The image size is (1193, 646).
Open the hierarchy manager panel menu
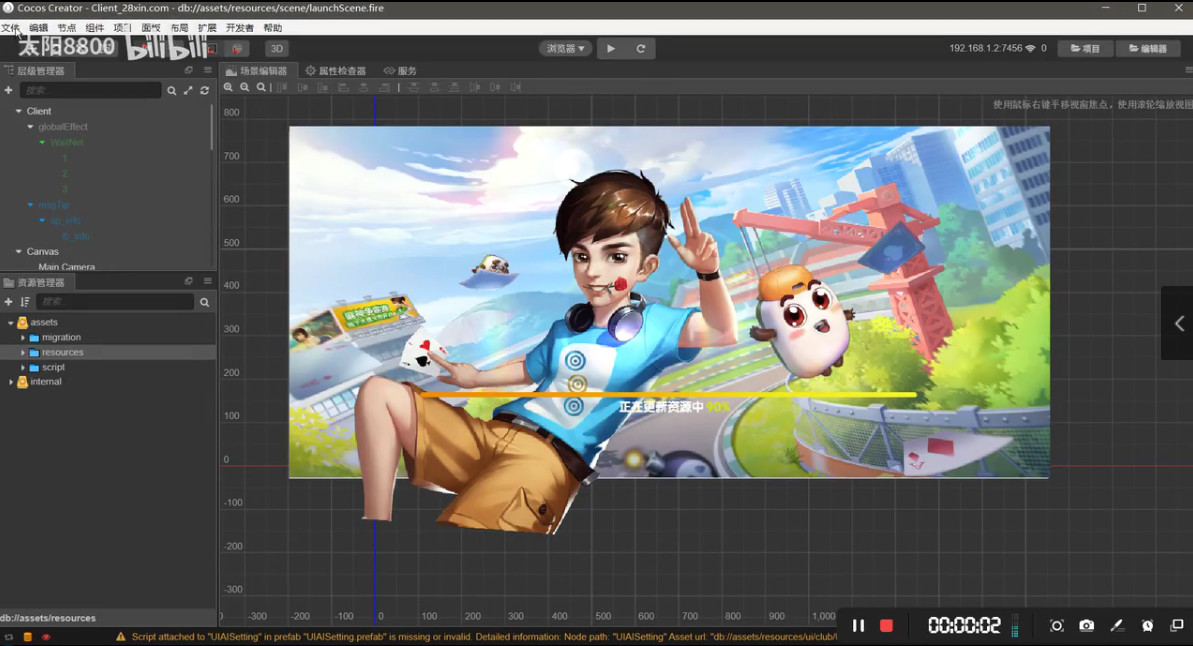point(208,70)
